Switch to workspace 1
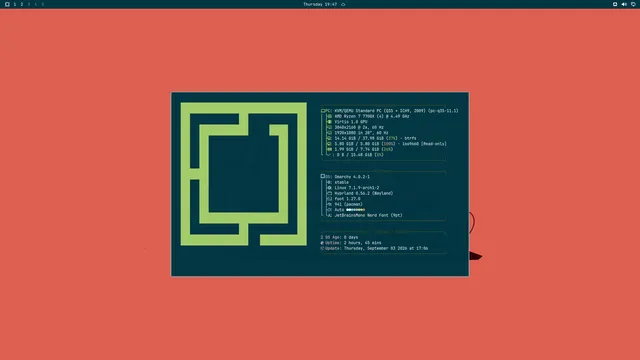 pyautogui.click(x=15, y=4)
